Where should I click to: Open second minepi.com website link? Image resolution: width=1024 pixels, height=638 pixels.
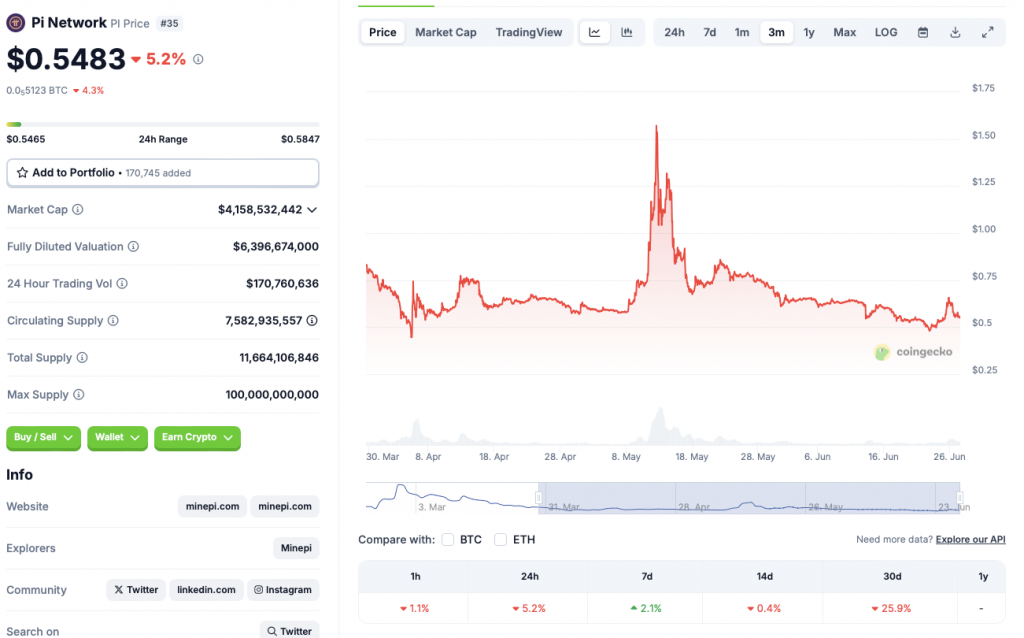coord(285,506)
